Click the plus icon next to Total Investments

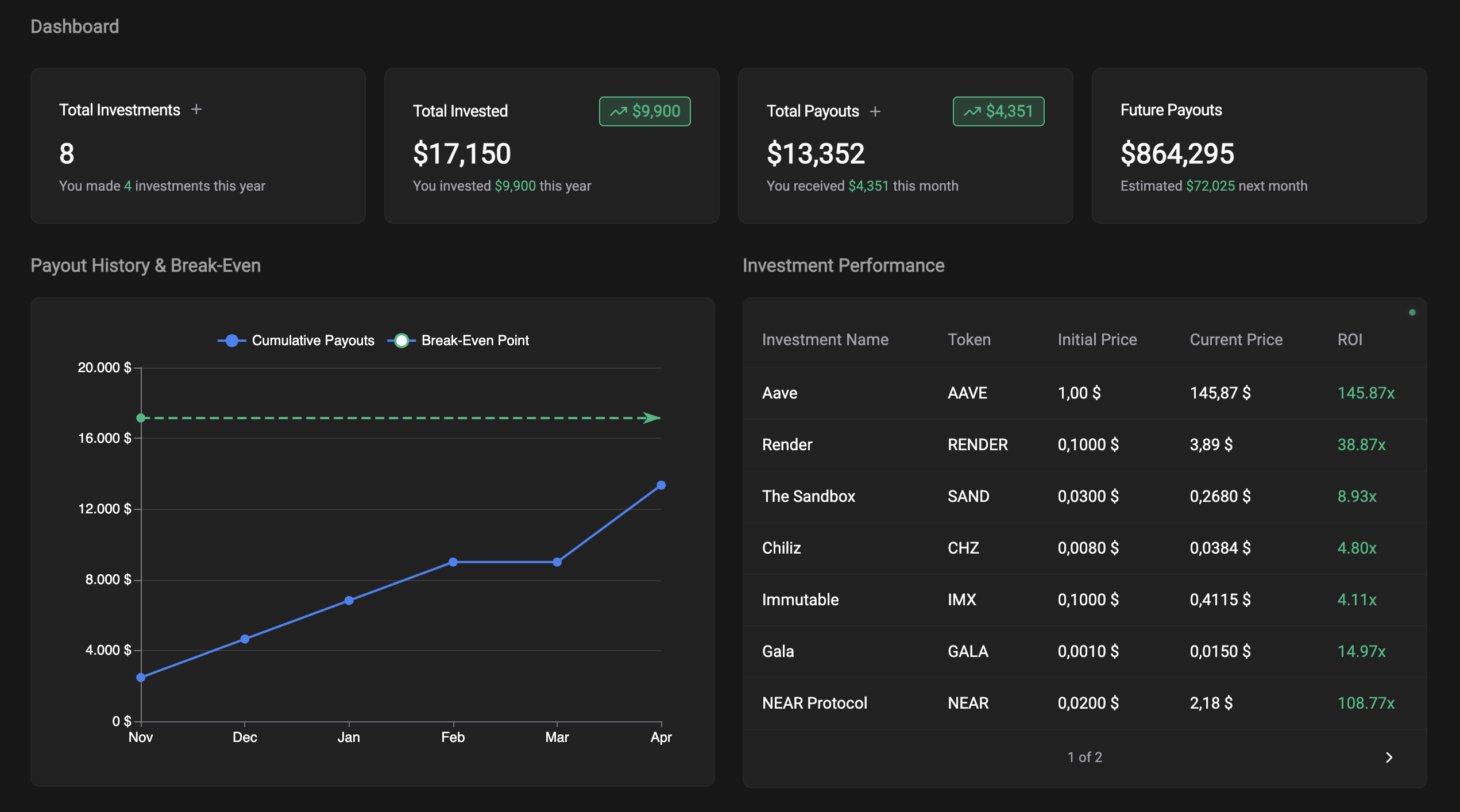tap(196, 109)
